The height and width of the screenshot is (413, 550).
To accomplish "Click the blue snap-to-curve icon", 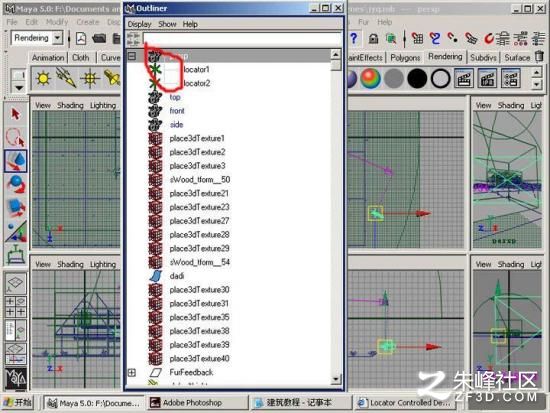I will click(x=435, y=39).
